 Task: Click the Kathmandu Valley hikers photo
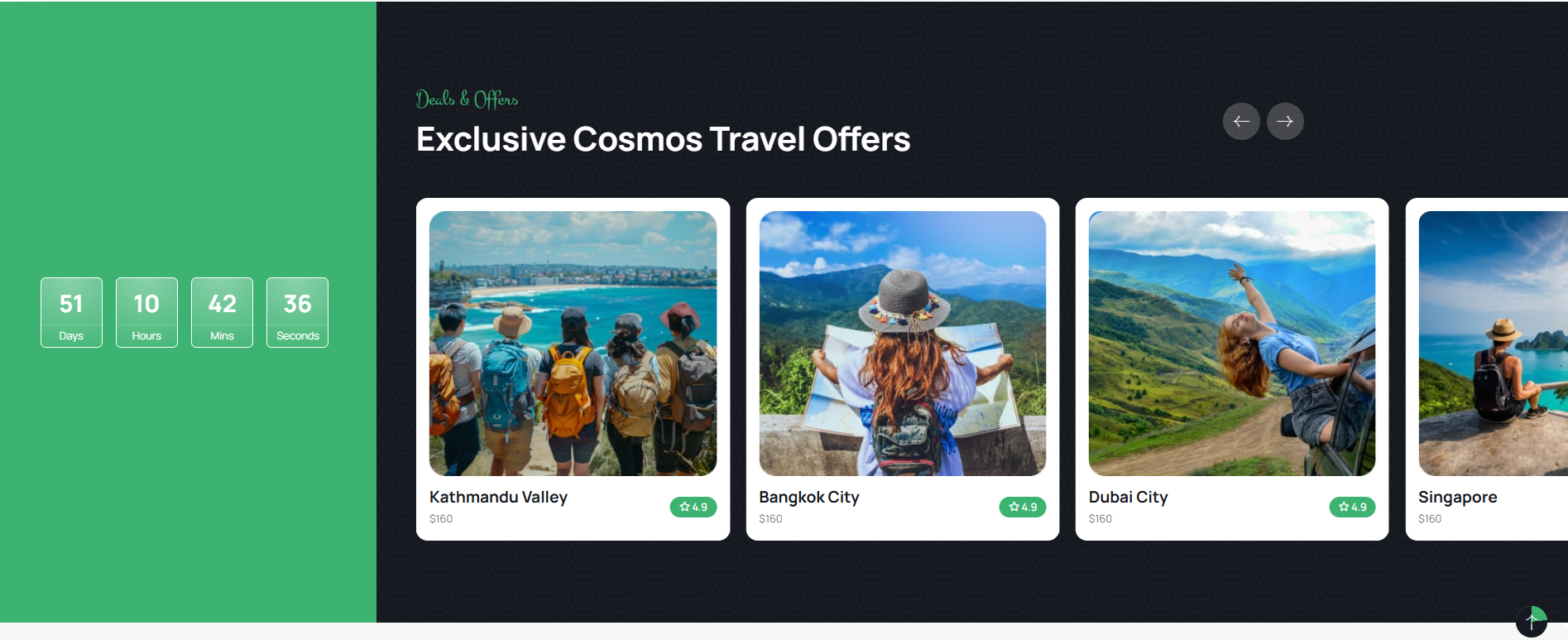[573, 344]
